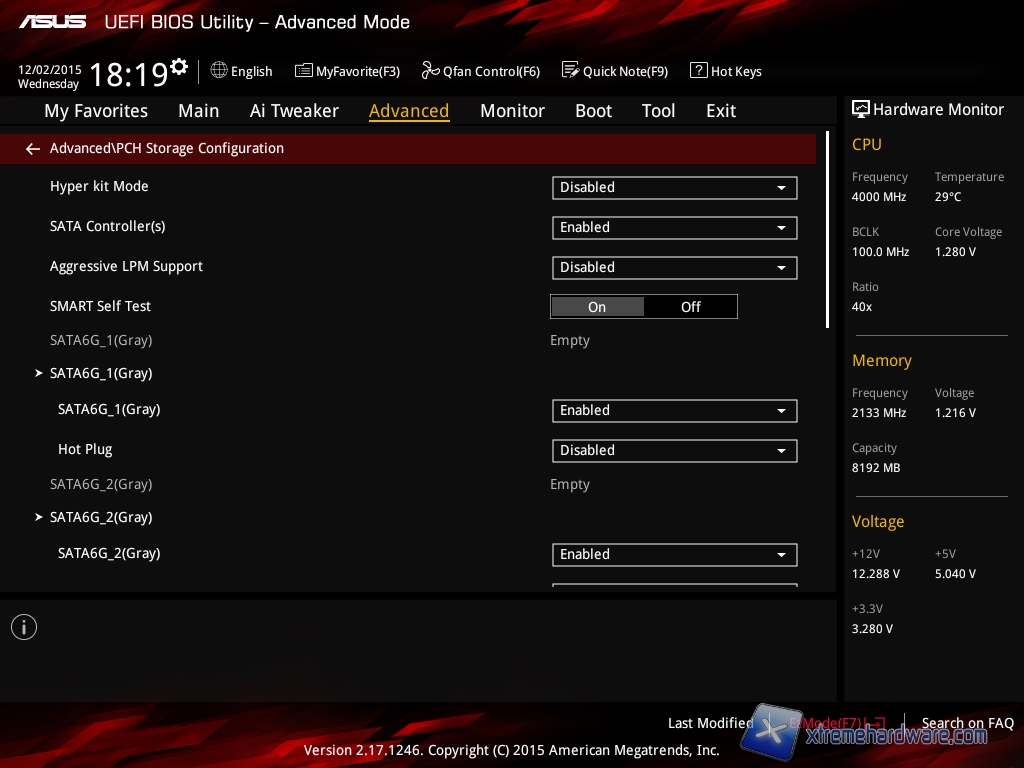Image resolution: width=1024 pixels, height=768 pixels.
Task: Click the Last Modified button
Action: 710,723
